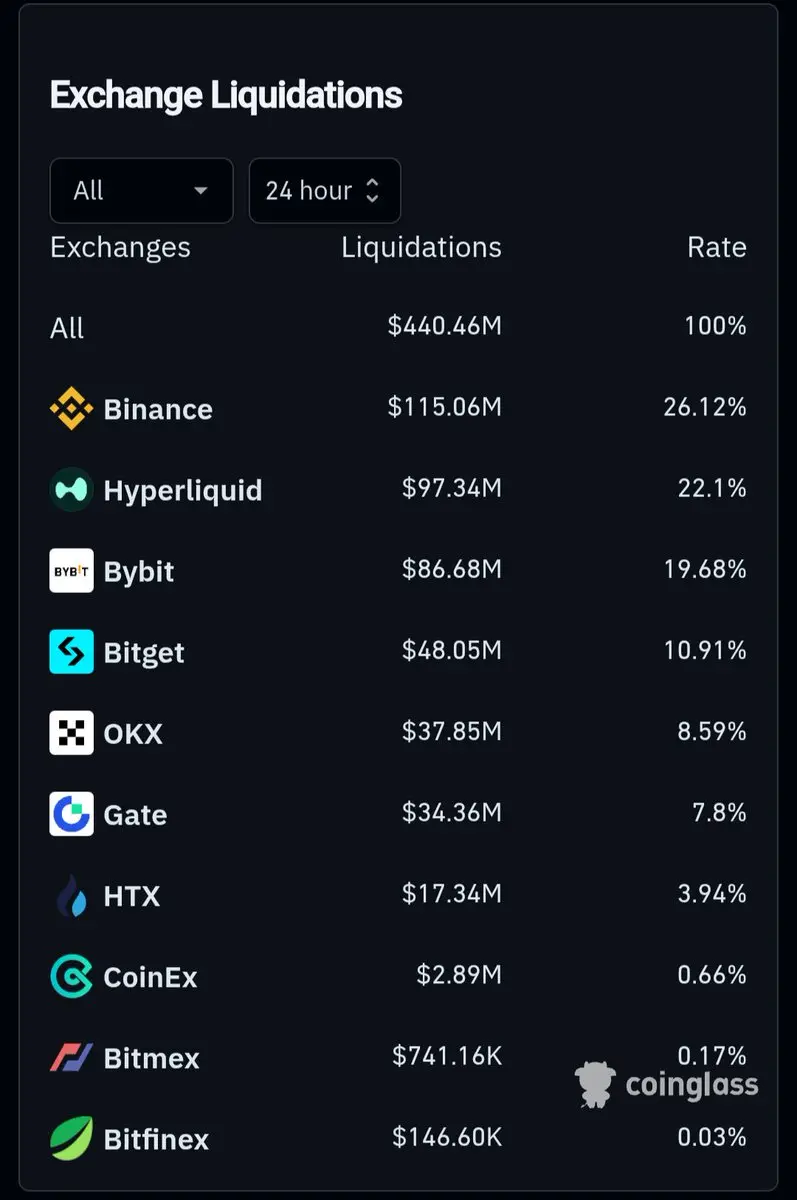797x1200 pixels.
Task: Open the 24 hour timeframe selector
Action: 324,190
